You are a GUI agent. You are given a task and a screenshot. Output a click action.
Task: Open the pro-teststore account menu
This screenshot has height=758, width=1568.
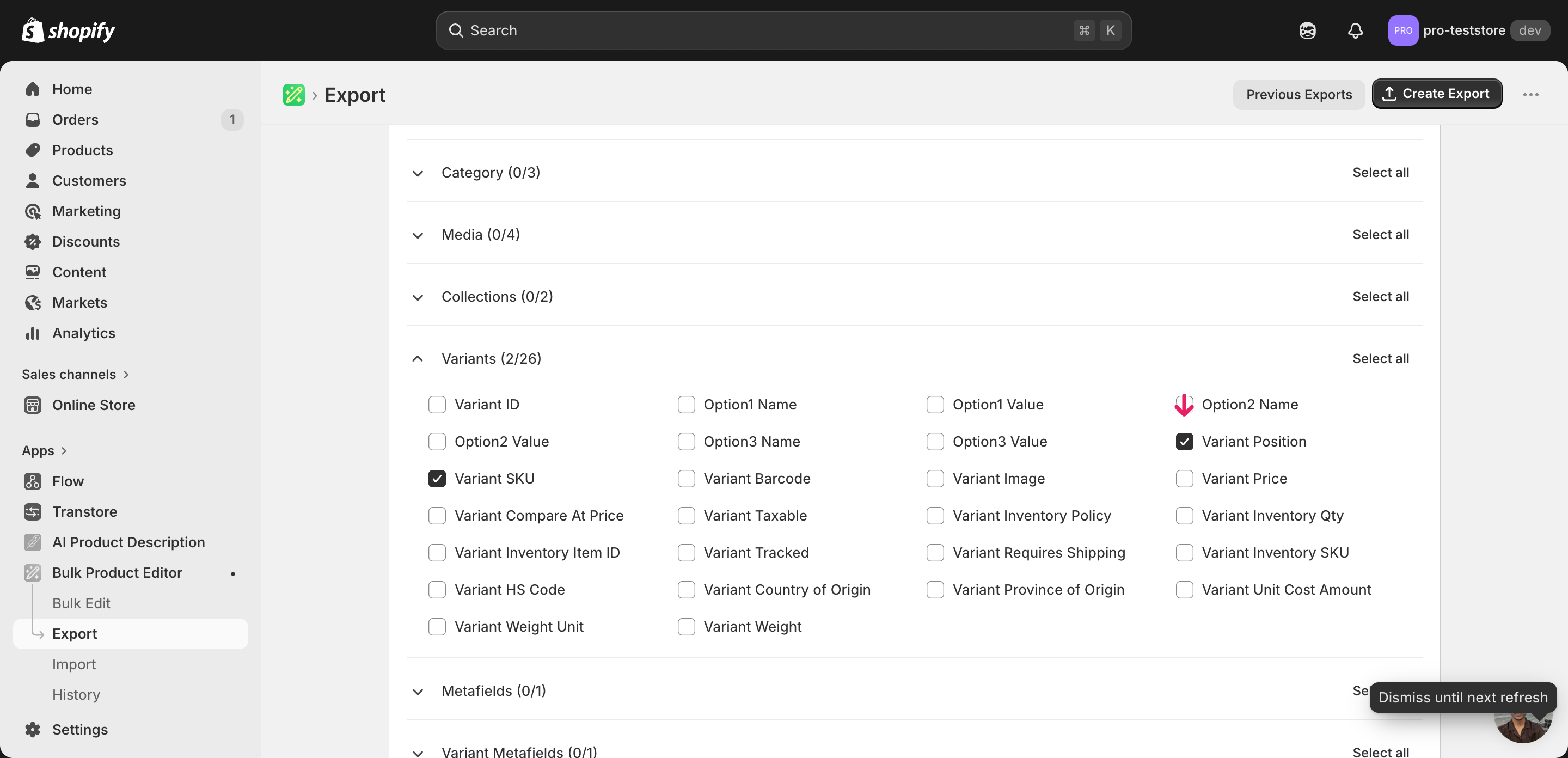click(x=1468, y=30)
